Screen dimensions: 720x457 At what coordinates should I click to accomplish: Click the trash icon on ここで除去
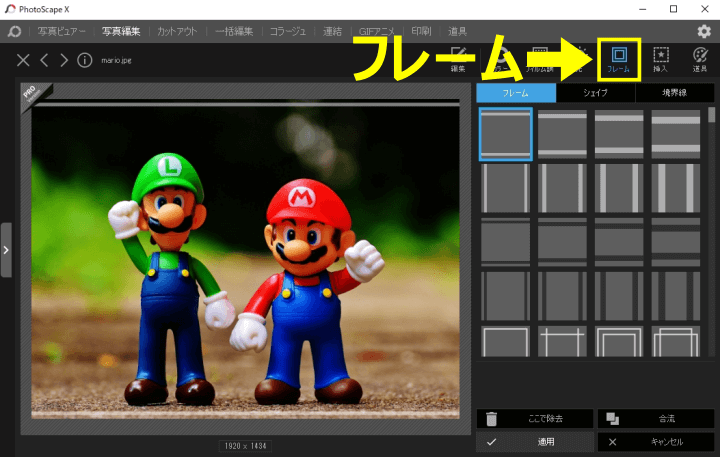coord(491,418)
